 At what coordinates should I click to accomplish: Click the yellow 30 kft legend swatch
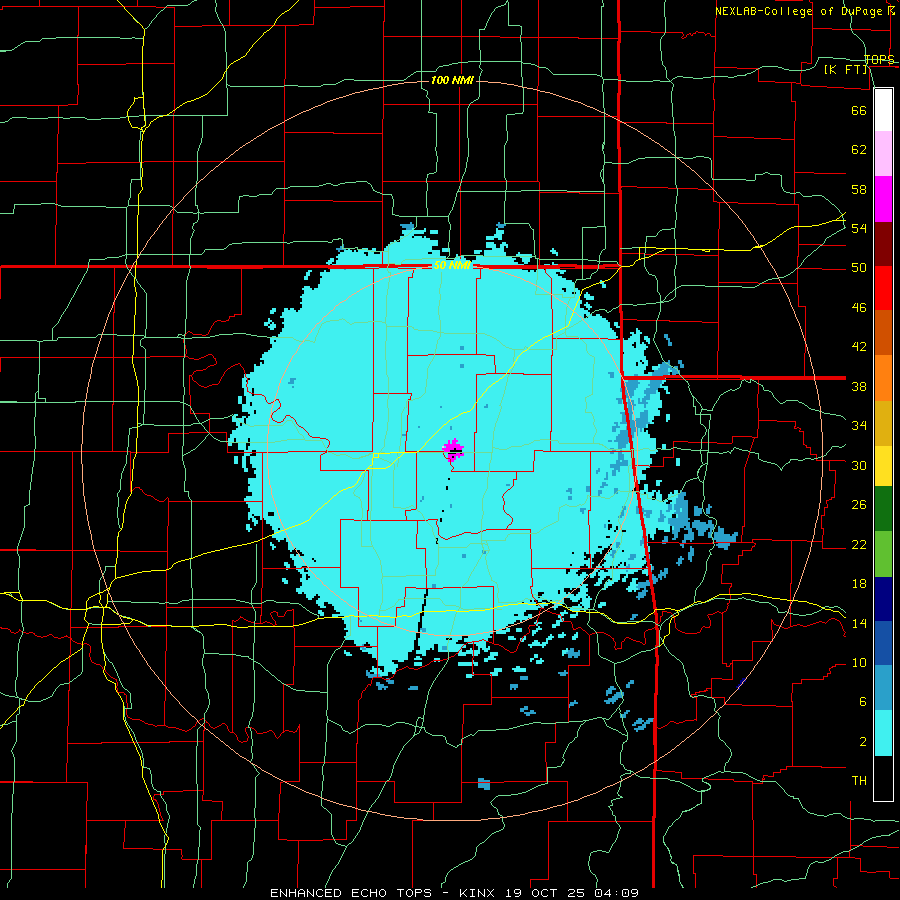[883, 465]
